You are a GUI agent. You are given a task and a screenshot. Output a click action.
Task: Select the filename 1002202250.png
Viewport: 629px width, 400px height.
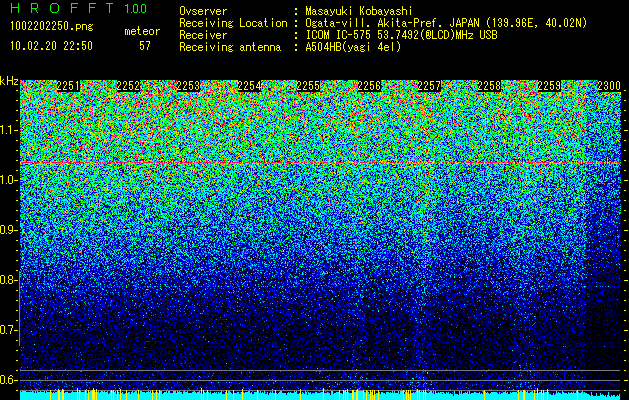click(x=52, y=26)
